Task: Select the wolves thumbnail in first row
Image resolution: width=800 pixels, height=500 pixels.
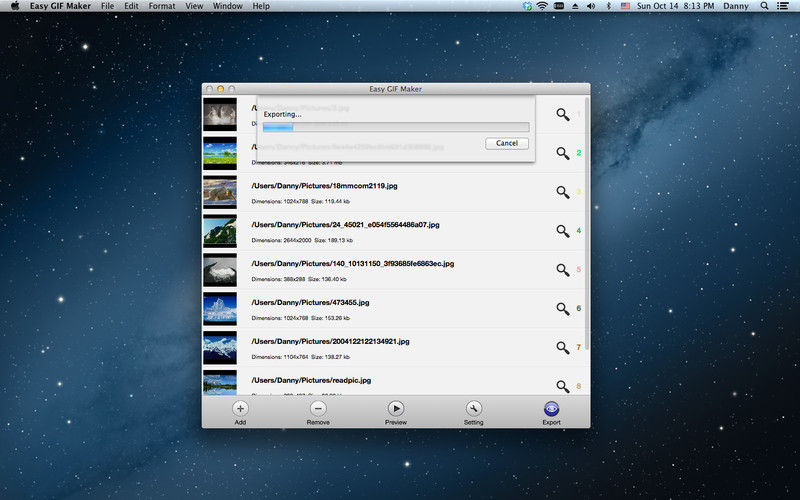Action: click(220, 114)
